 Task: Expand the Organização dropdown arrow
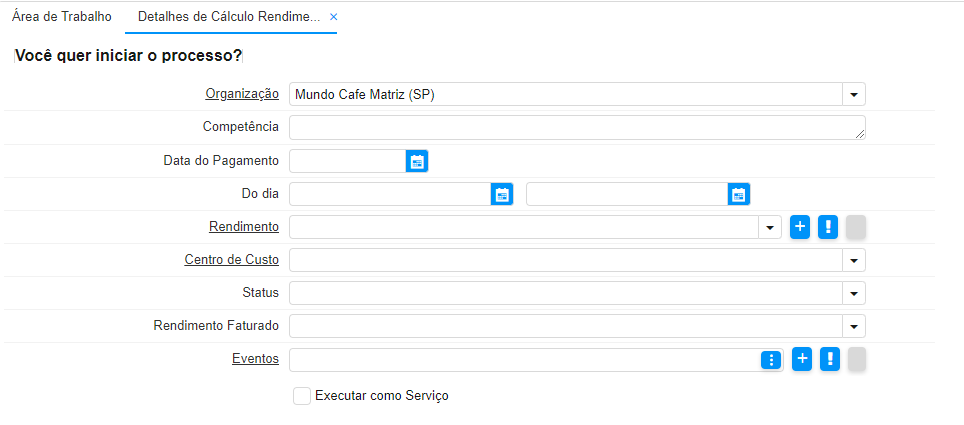coord(854,95)
